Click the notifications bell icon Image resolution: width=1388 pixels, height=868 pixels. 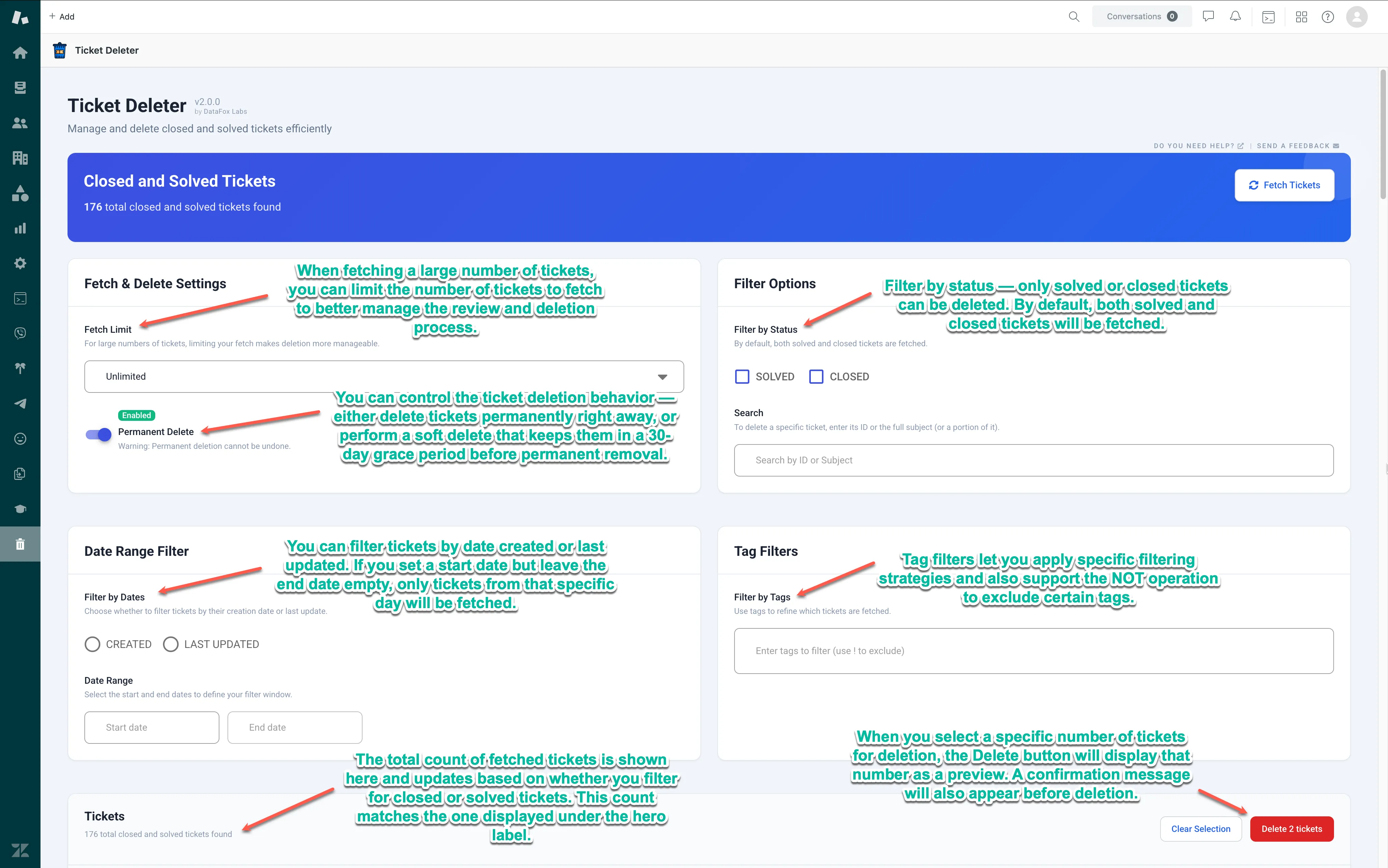[x=1235, y=17]
